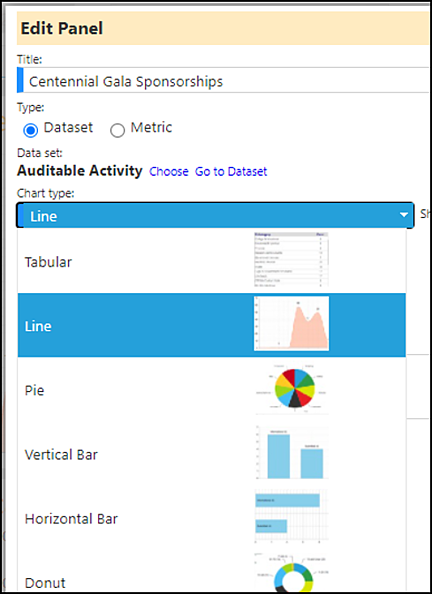The image size is (432, 594).
Task: Click the Metric type label
Action: point(151,127)
